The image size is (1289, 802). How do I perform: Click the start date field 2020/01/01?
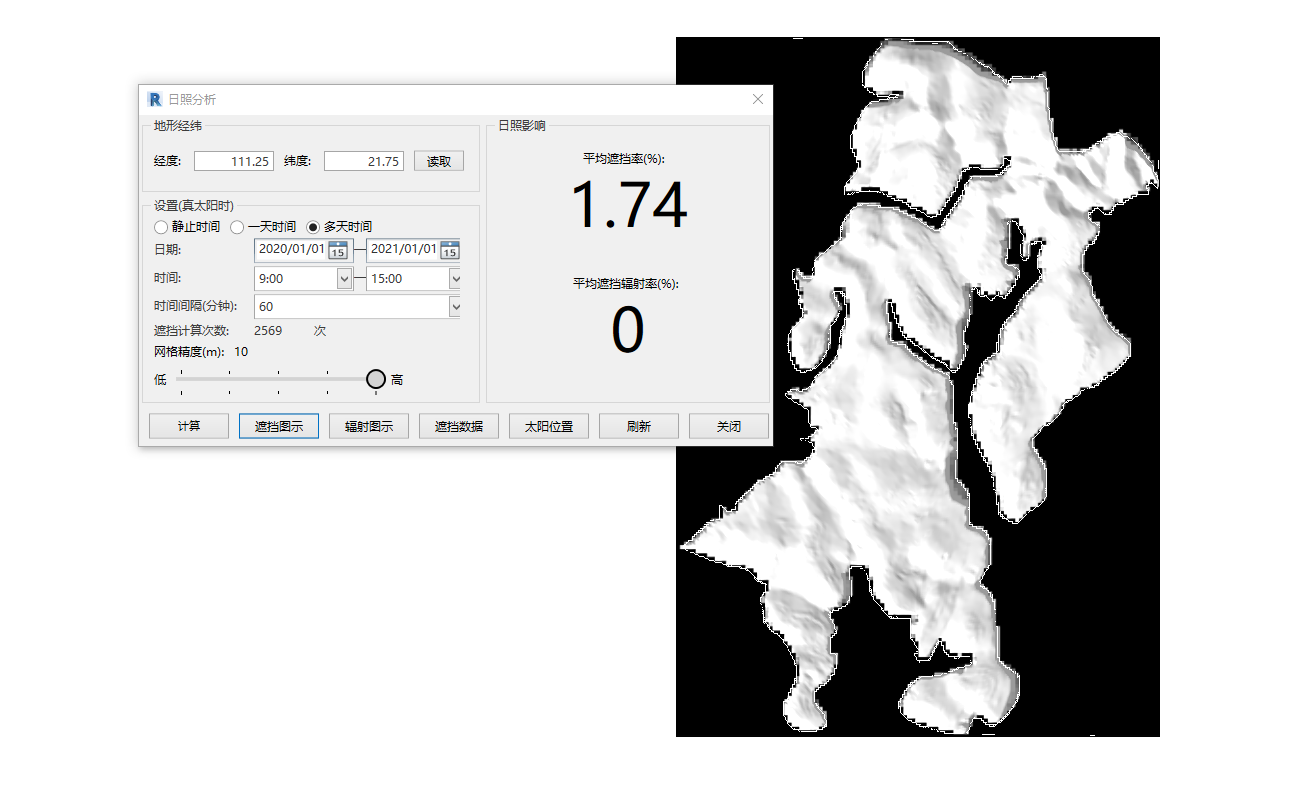[301, 250]
